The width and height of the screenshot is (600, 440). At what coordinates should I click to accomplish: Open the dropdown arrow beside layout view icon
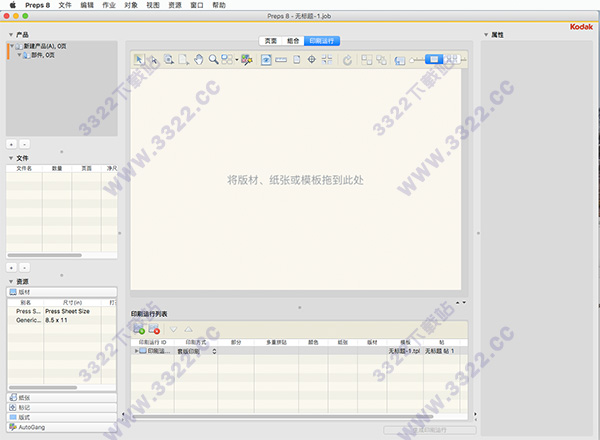click(236, 60)
